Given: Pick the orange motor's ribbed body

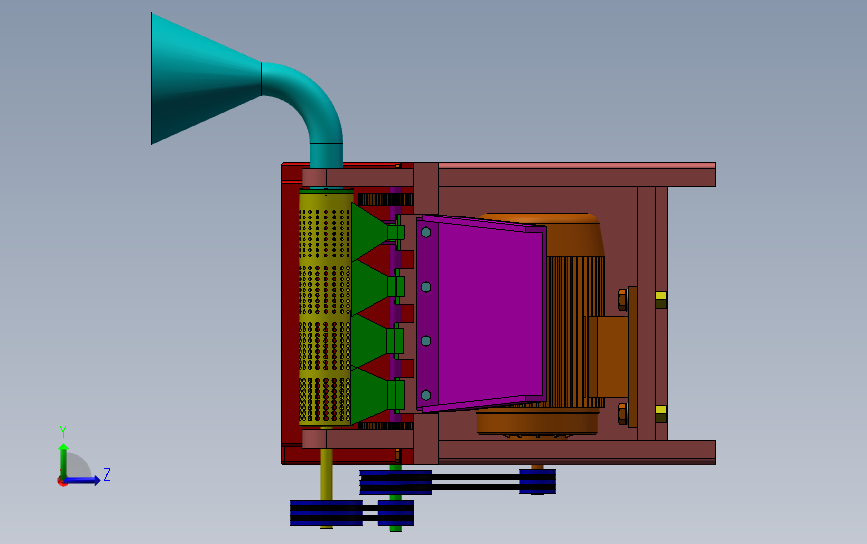Looking at the screenshot, I should (x=575, y=332).
